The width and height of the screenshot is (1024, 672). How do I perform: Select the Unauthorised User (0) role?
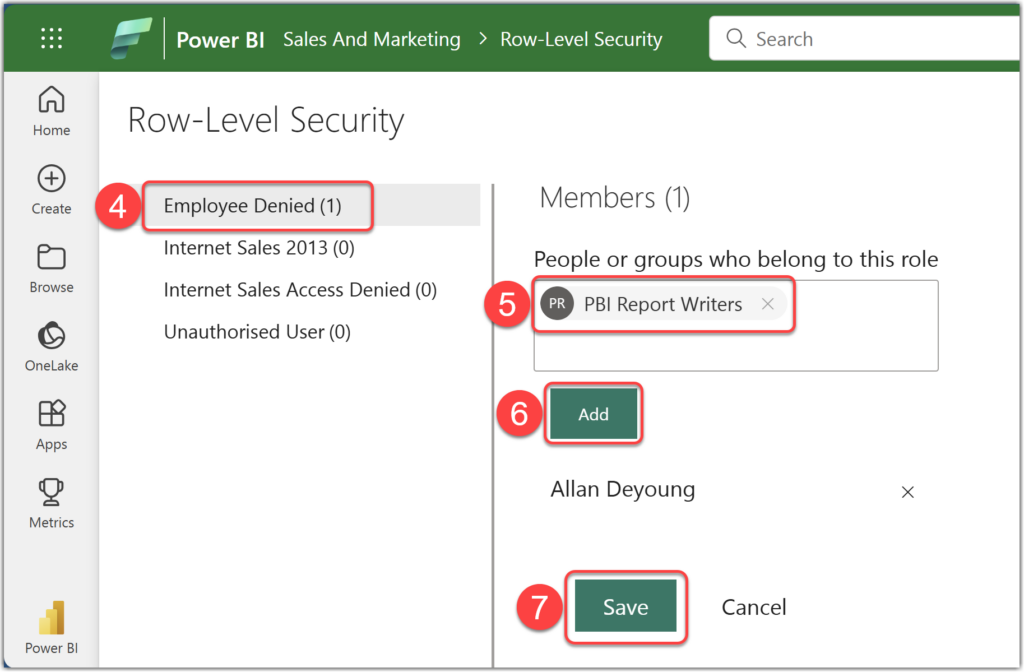point(257,332)
